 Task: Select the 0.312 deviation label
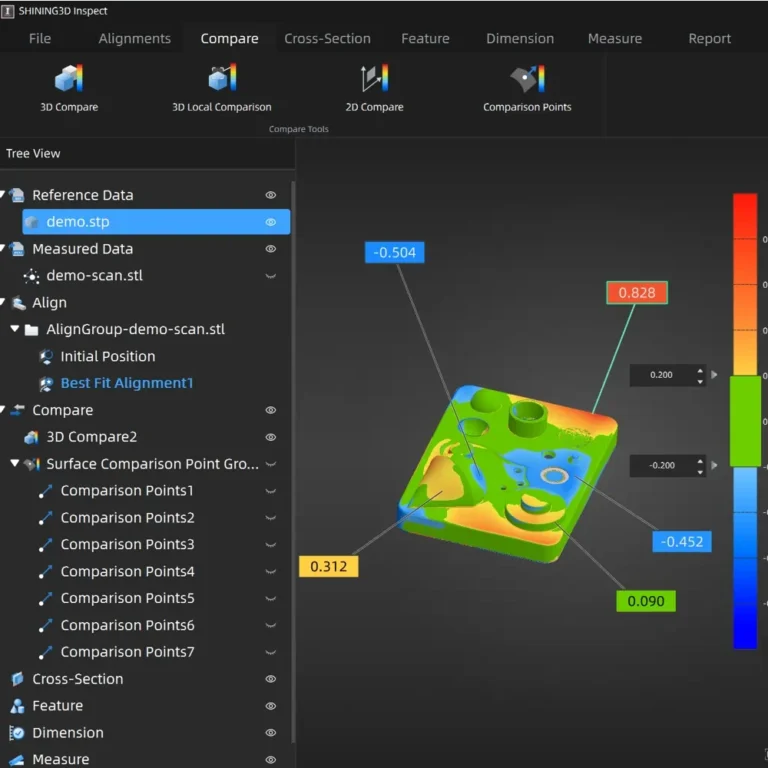point(328,566)
